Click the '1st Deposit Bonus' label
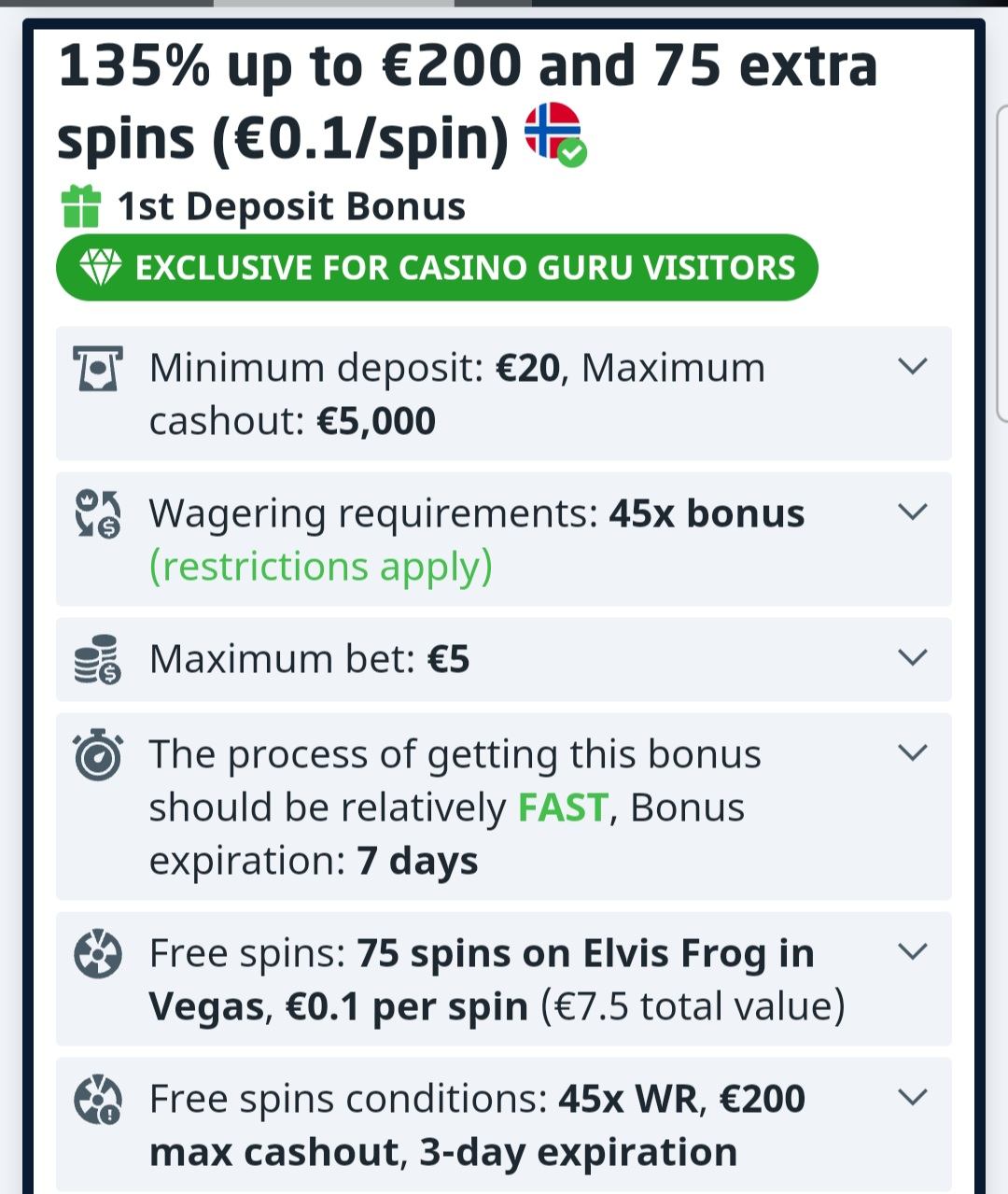Viewport: 1008px width, 1194px height. click(x=291, y=206)
